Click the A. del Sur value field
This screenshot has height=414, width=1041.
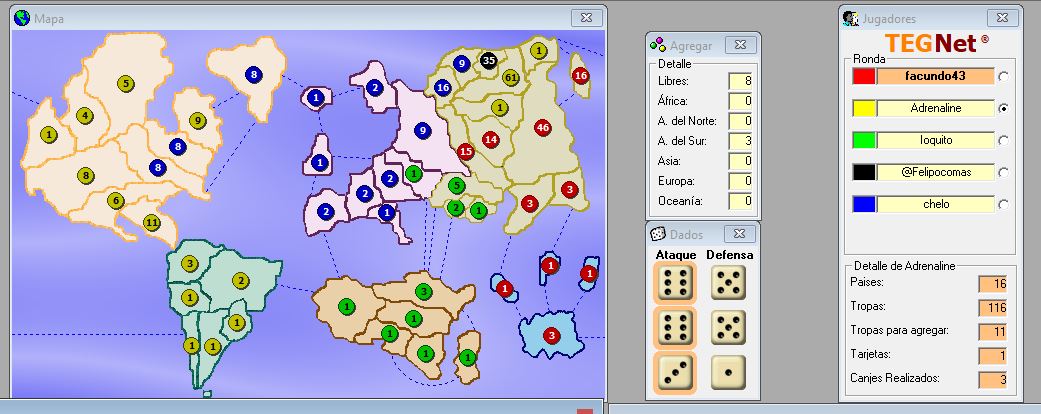[740, 141]
